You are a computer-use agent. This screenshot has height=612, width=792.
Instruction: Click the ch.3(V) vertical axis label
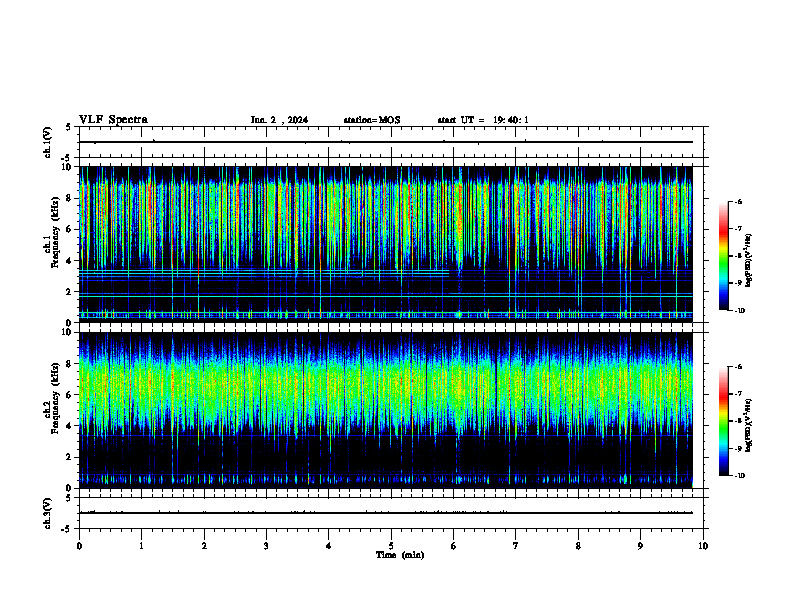pos(48,513)
